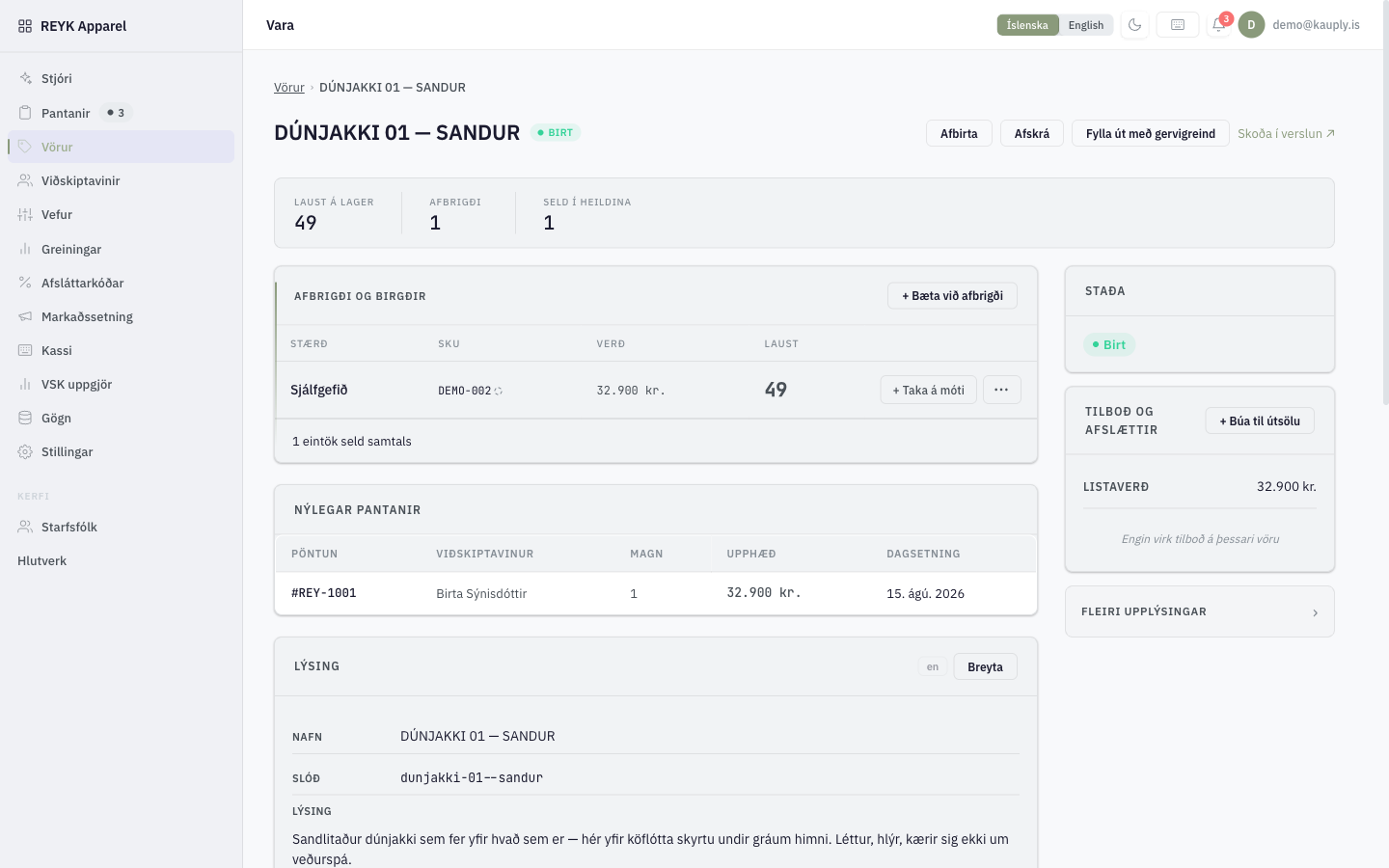Open keyboard shortcuts via keyboard icon

(1178, 25)
